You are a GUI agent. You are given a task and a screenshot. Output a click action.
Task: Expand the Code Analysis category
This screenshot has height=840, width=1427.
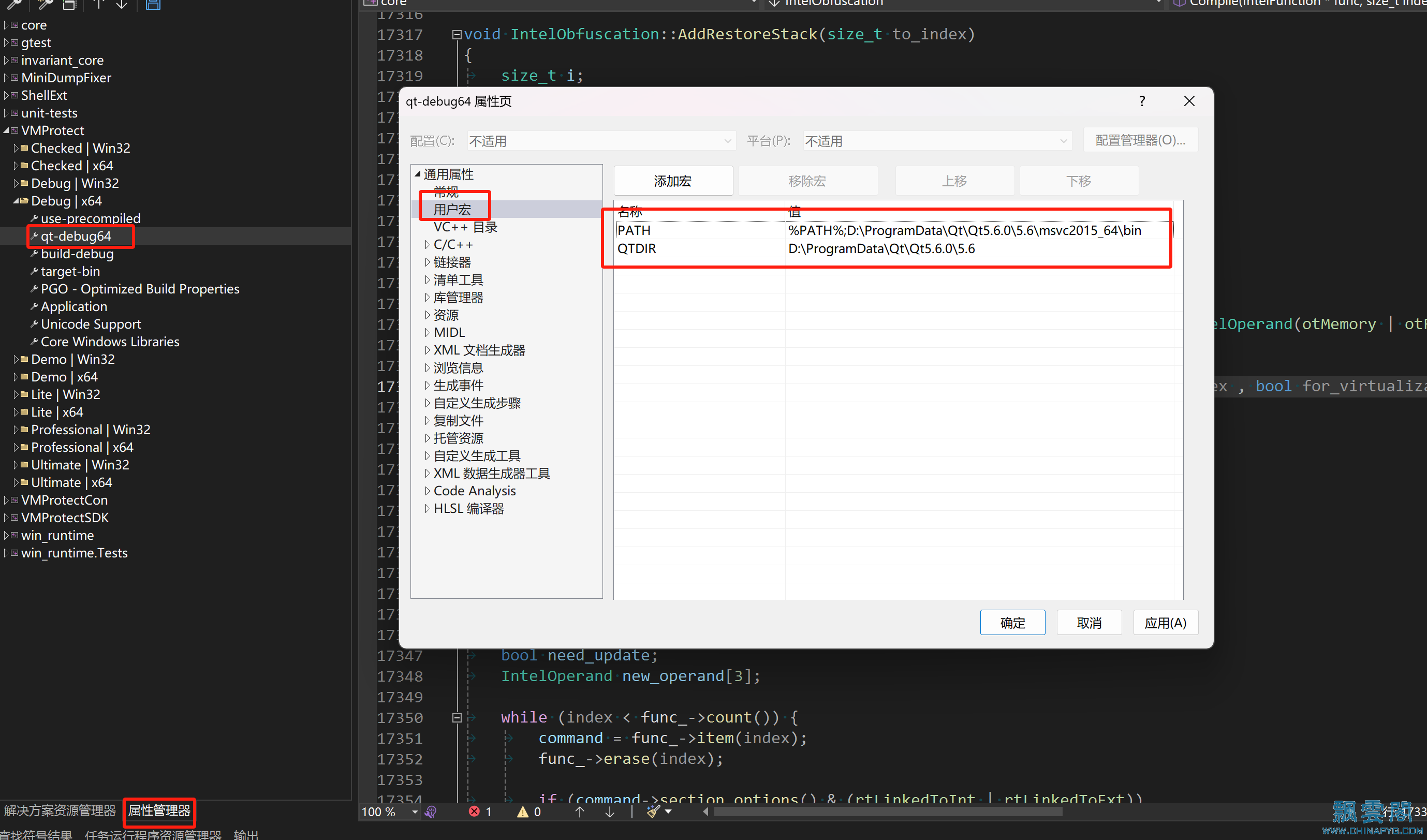[428, 491]
